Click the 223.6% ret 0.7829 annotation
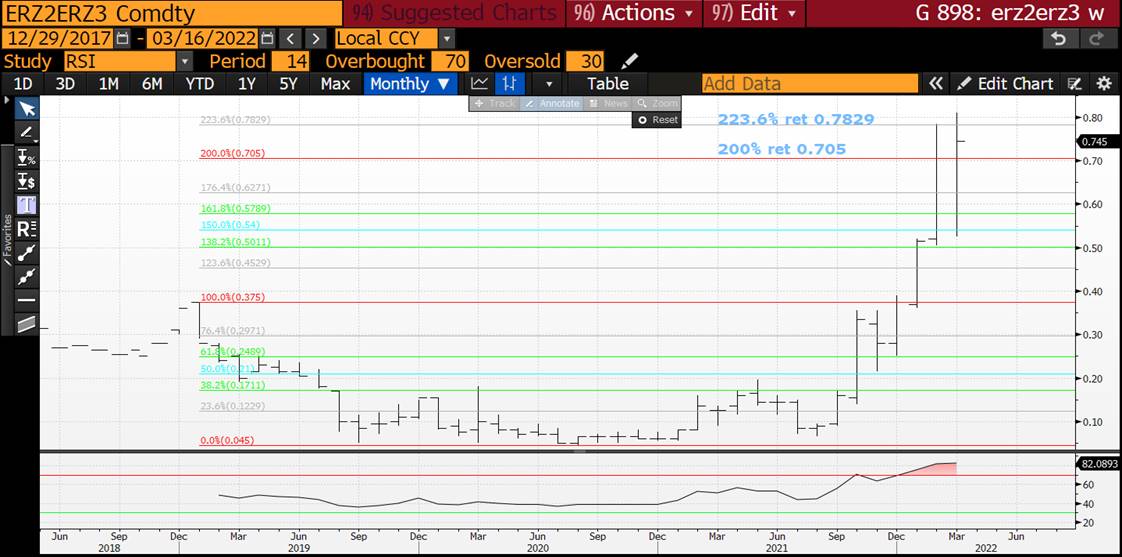Viewport: 1122px width, 557px height. (x=796, y=120)
